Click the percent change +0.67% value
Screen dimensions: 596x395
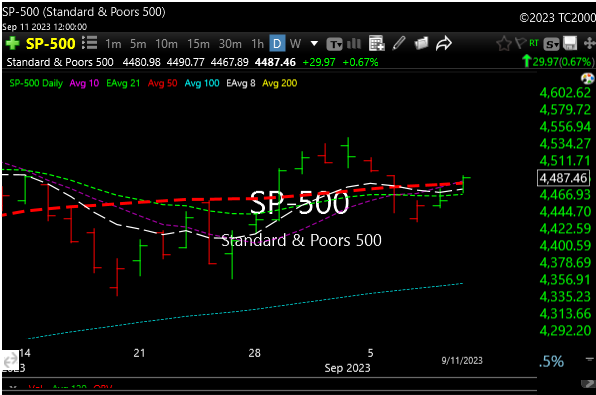[360, 62]
